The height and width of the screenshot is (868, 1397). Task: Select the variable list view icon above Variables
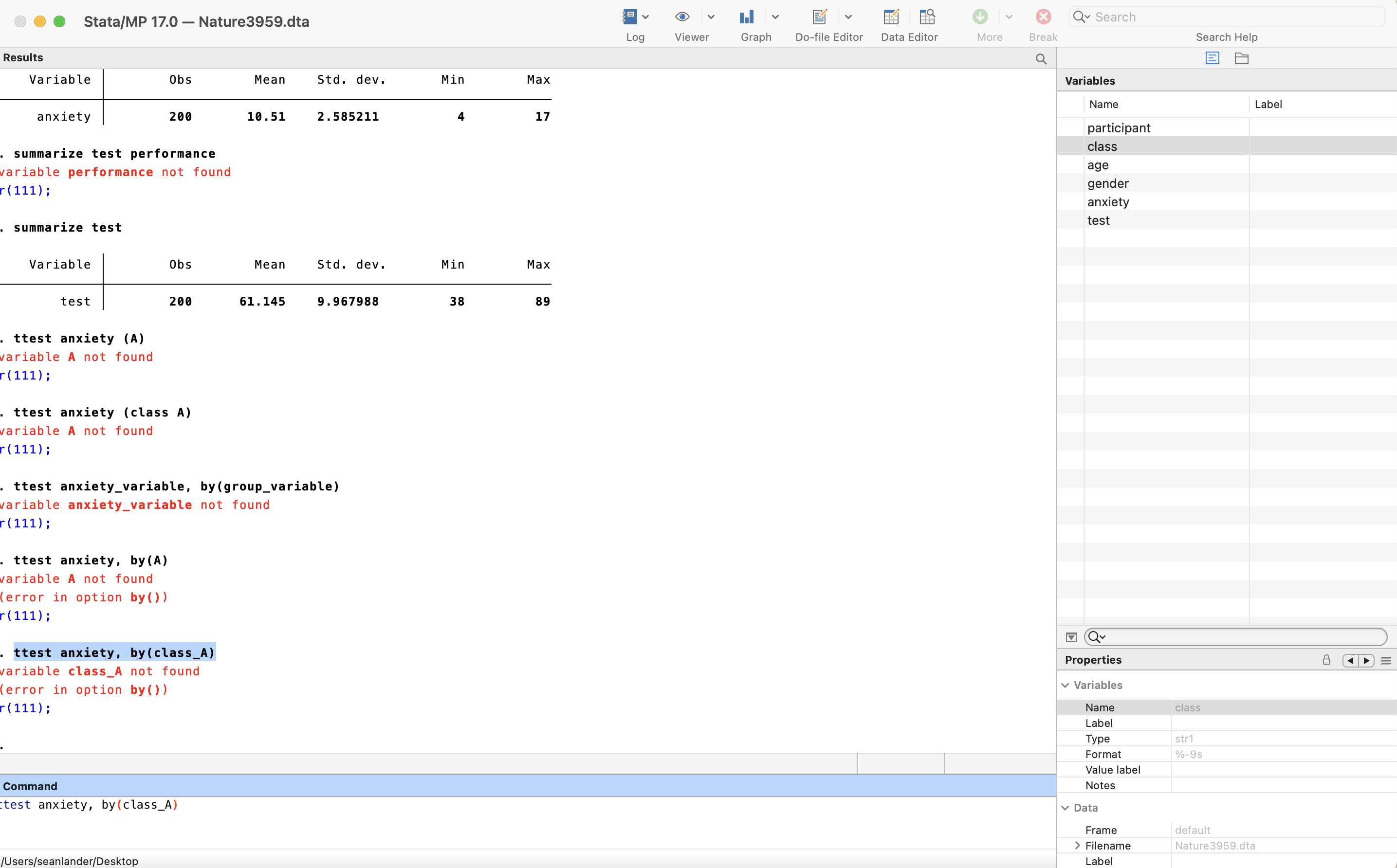(x=1212, y=58)
